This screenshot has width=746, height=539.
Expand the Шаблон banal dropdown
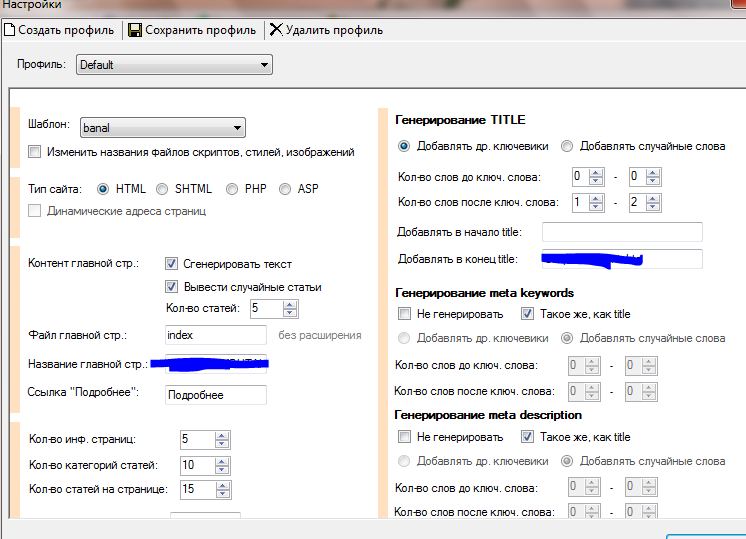[237, 128]
